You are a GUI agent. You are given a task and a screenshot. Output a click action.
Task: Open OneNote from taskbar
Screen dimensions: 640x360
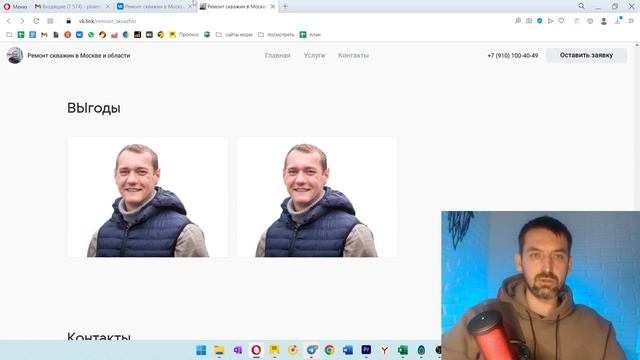[238, 350]
